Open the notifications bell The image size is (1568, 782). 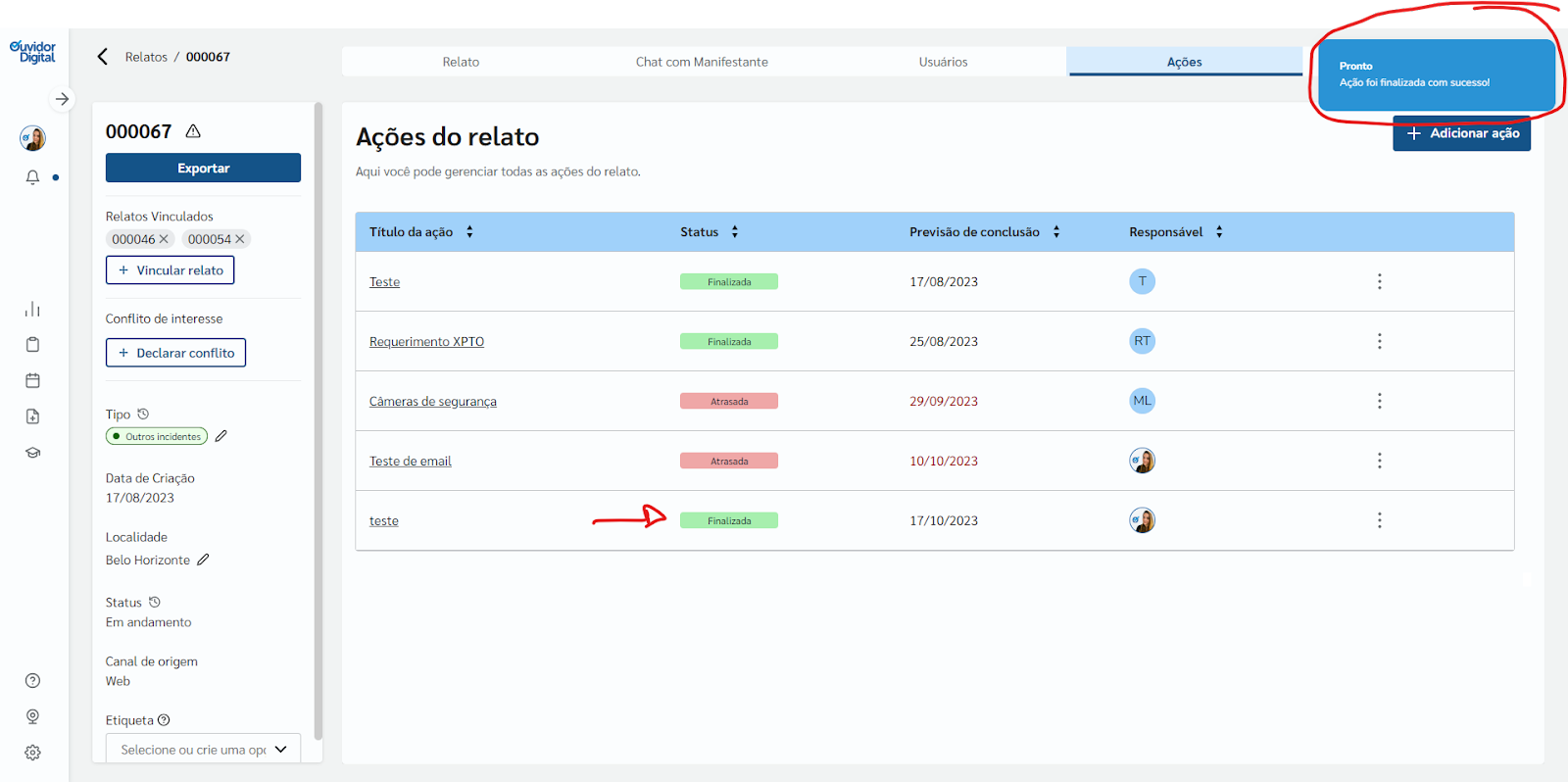pyautogui.click(x=32, y=177)
